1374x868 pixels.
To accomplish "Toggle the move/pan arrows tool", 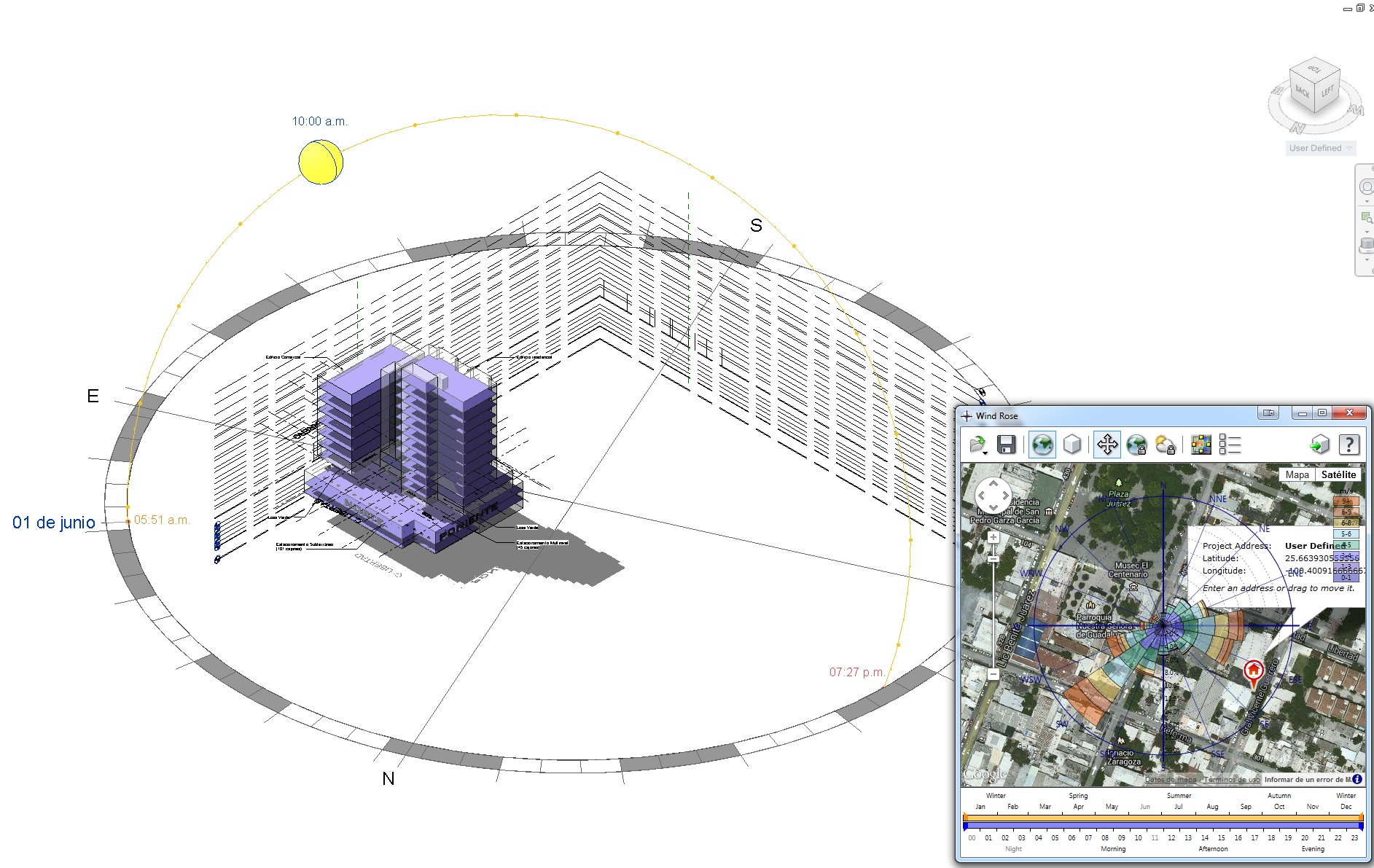I will 1107,445.
